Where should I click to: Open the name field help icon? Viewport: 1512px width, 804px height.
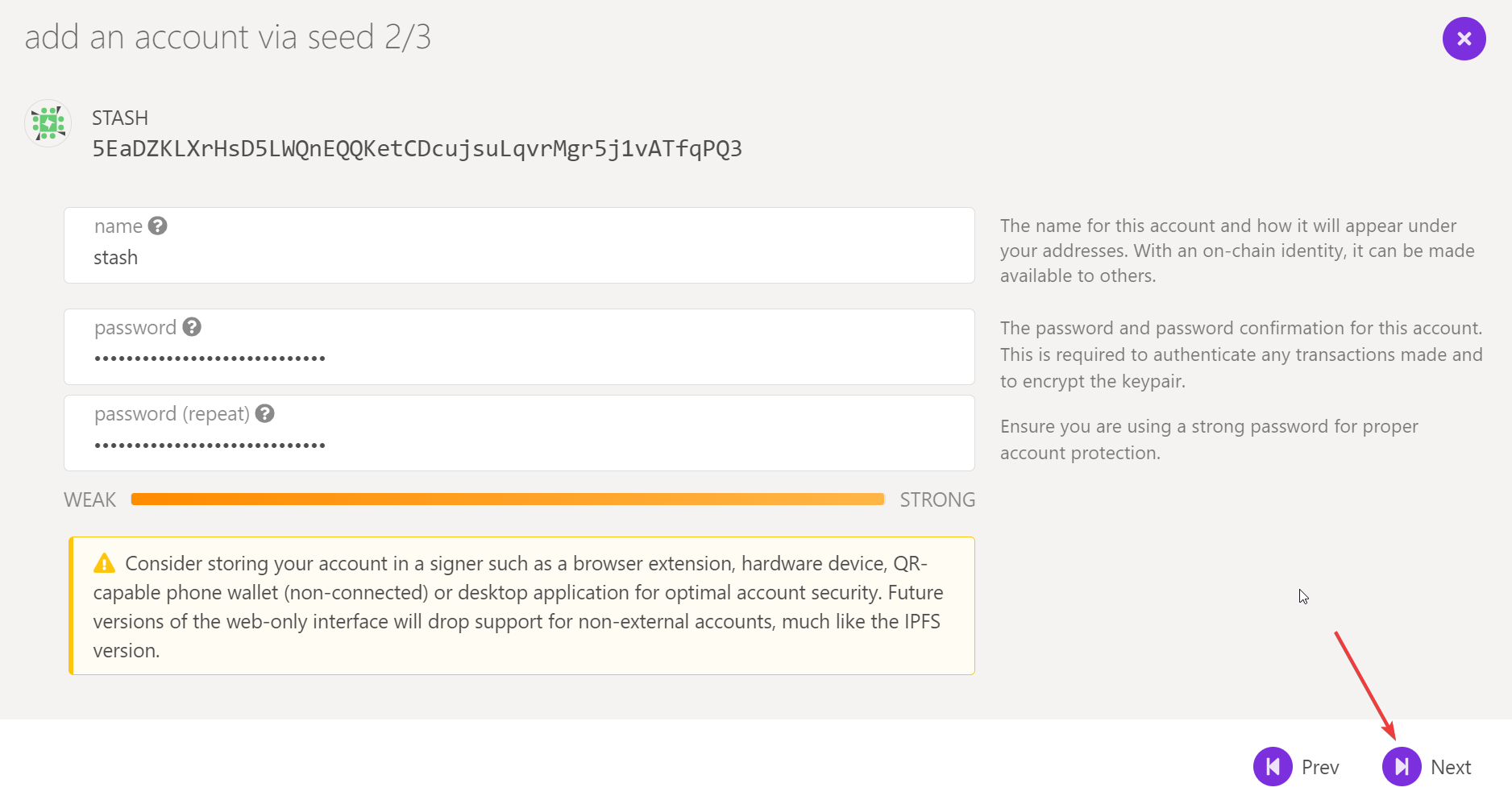coord(158,226)
